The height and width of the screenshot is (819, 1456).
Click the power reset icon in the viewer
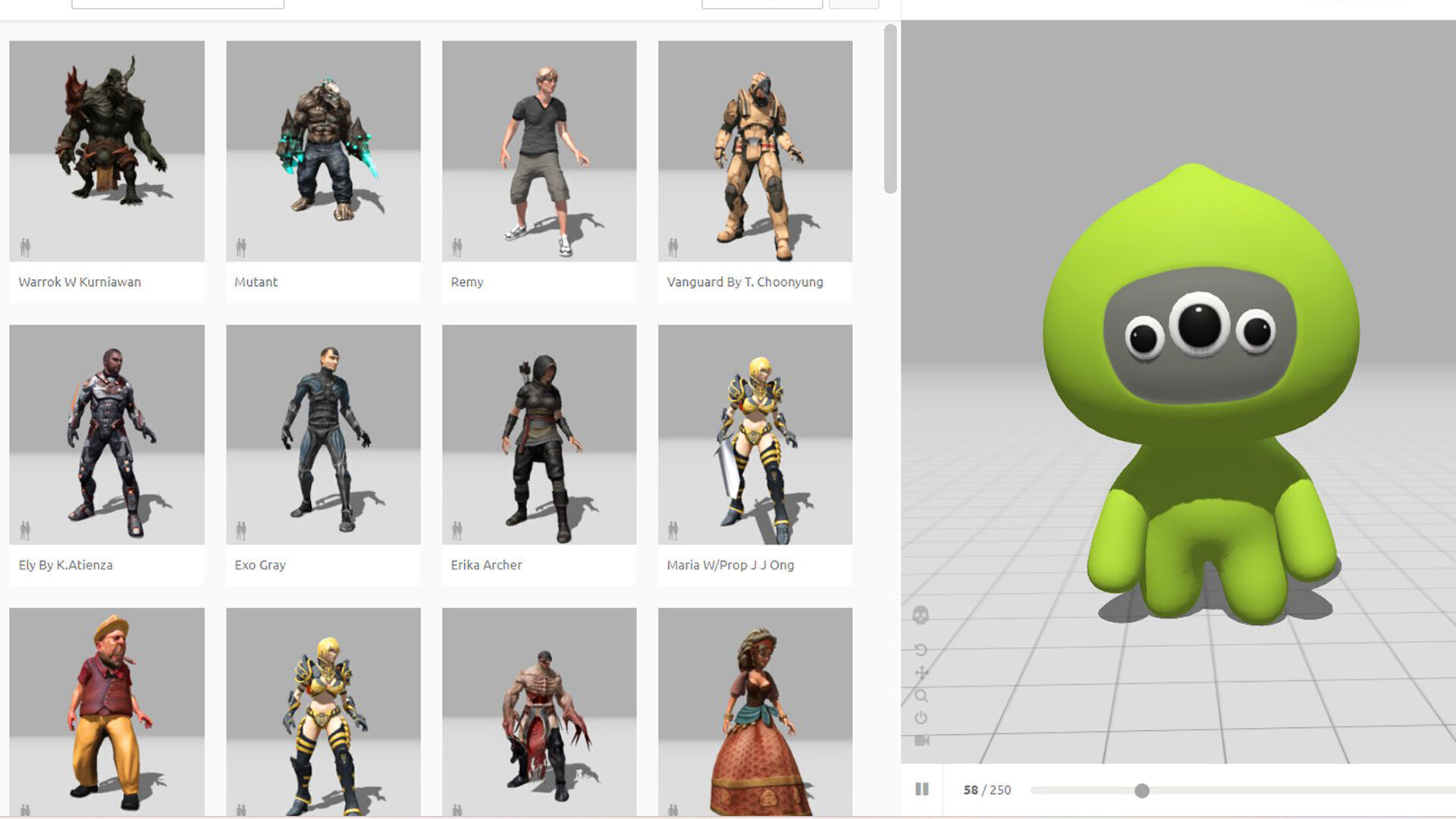921,717
